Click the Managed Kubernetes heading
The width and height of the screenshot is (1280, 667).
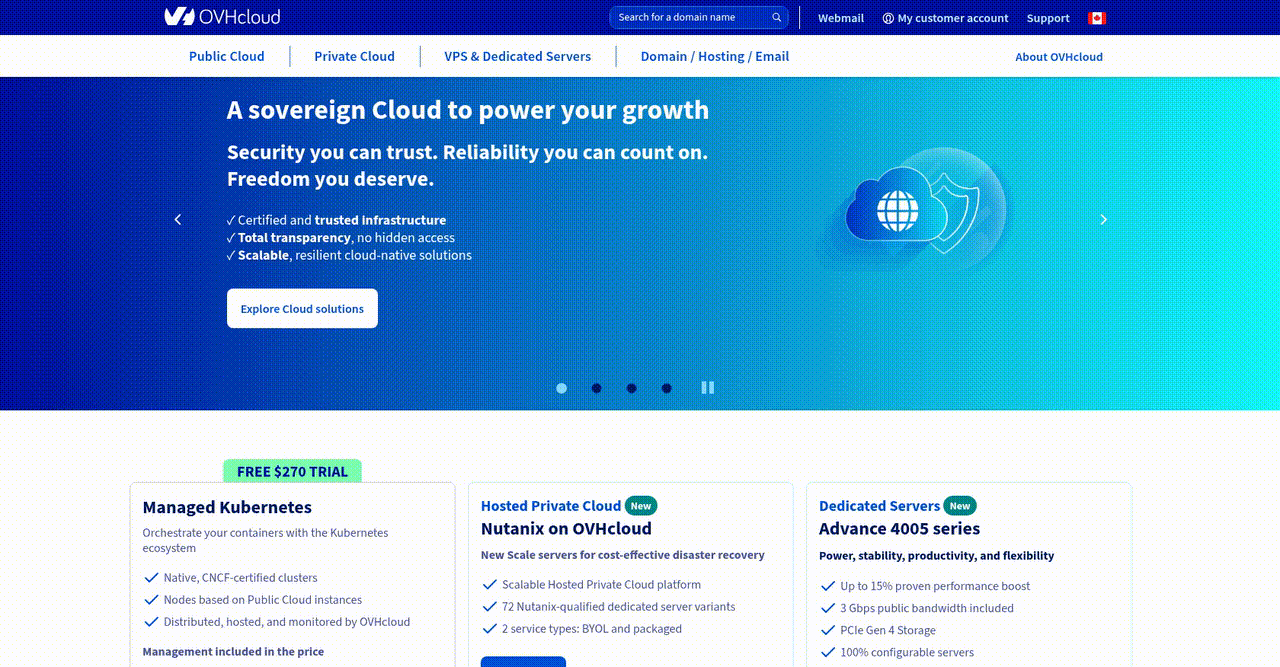coord(227,507)
